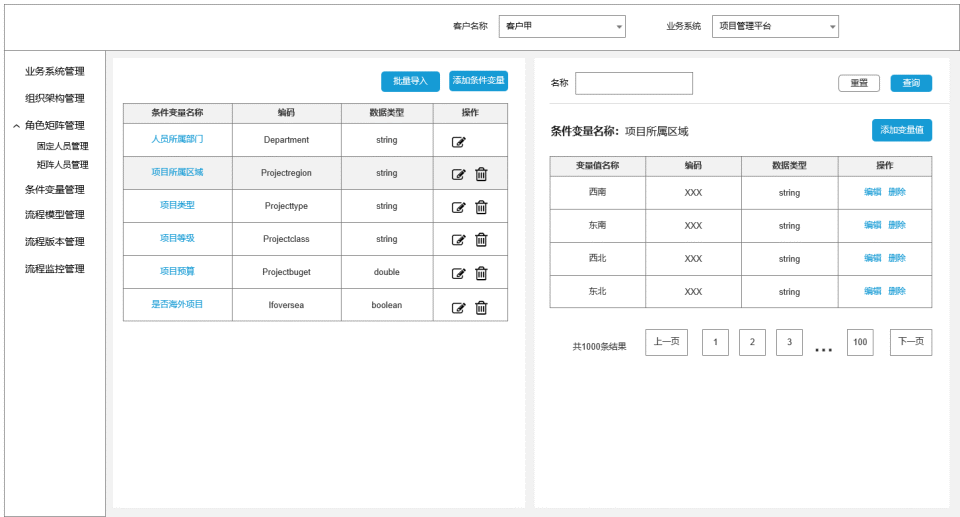This screenshot has height=517, width=960.
Task: Click the 添加变量值 button
Action: (902, 130)
